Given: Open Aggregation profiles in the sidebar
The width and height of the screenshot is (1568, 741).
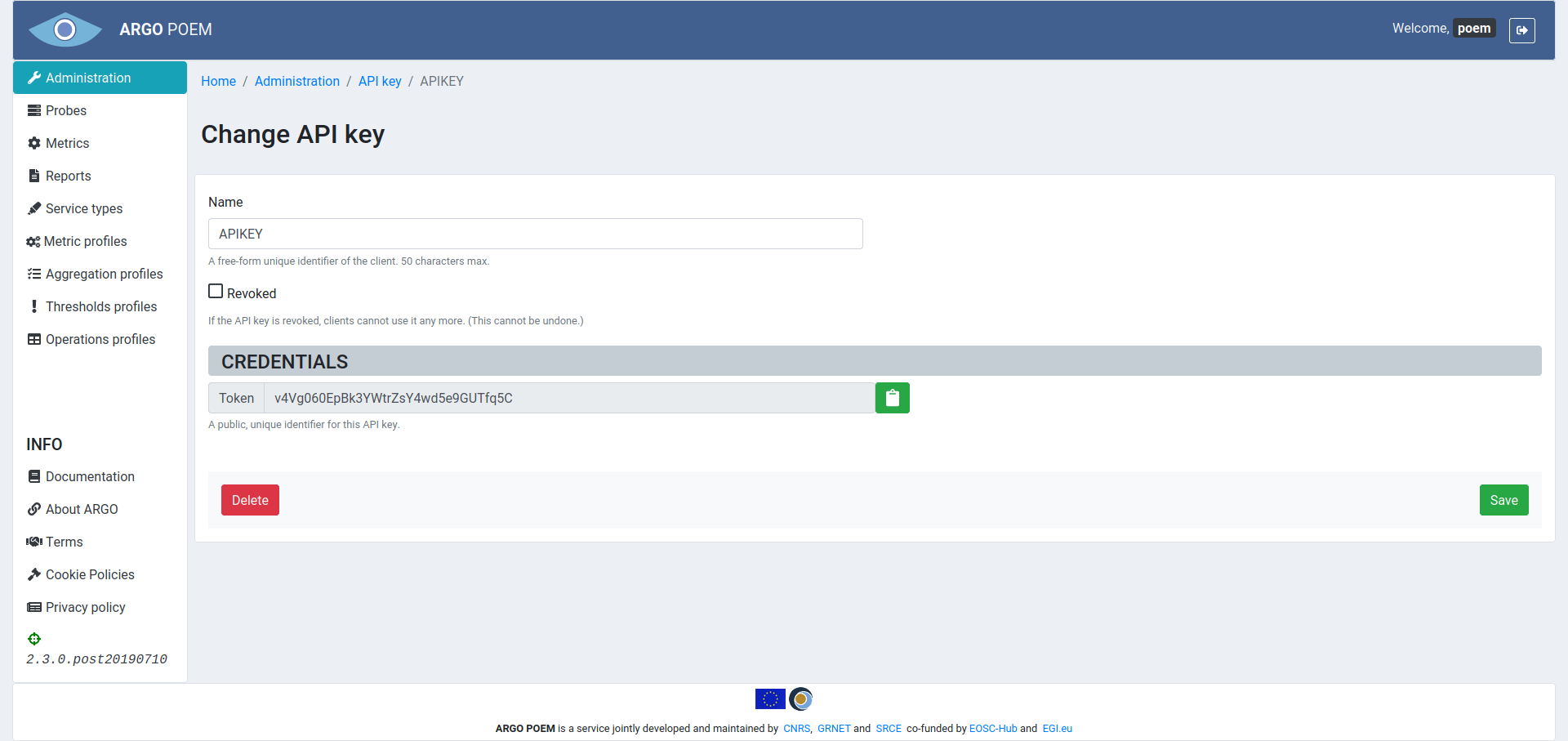Looking at the screenshot, I should tap(33, 273).
